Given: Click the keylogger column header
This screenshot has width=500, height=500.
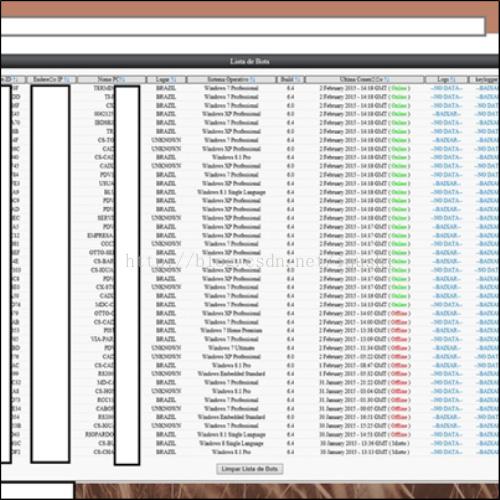Looking at the screenshot, I should (485, 79).
